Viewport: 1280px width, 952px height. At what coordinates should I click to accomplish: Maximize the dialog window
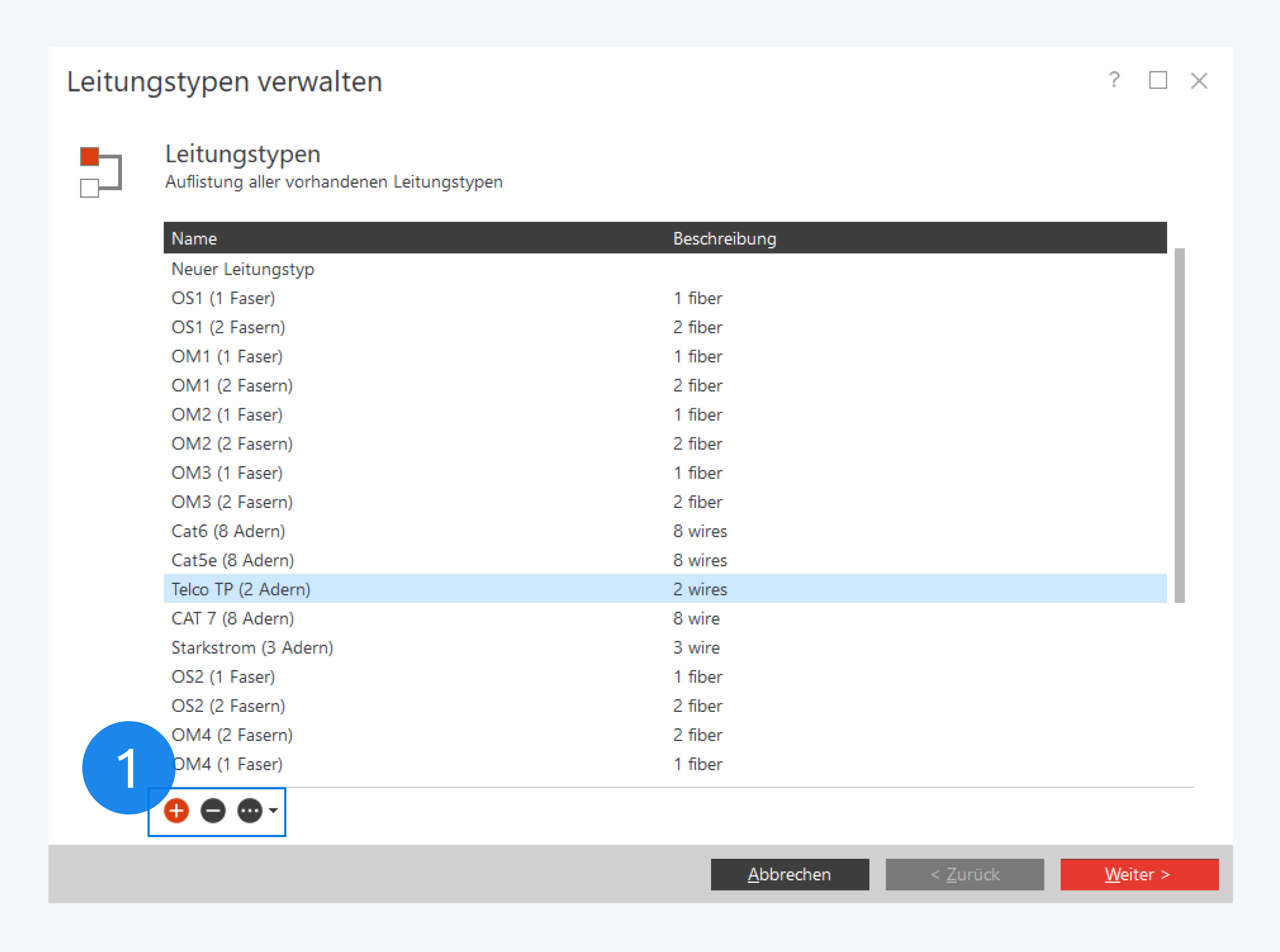[1158, 80]
